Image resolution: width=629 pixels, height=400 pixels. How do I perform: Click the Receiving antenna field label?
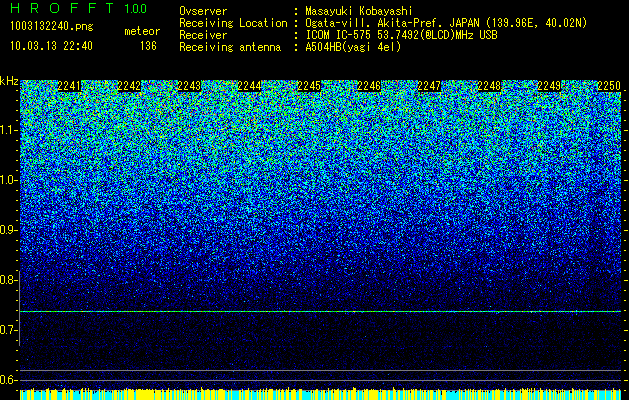click(230, 47)
